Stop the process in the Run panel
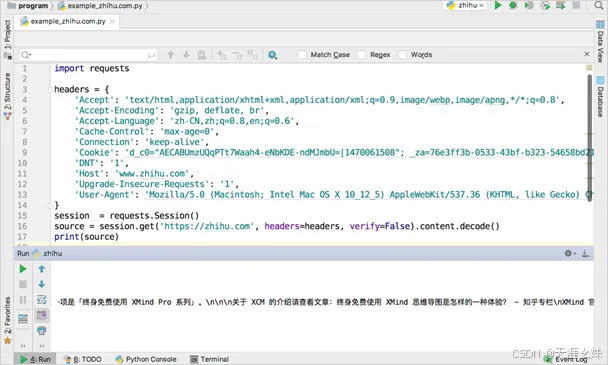Viewport: 608px width, 365px height. pos(23,284)
